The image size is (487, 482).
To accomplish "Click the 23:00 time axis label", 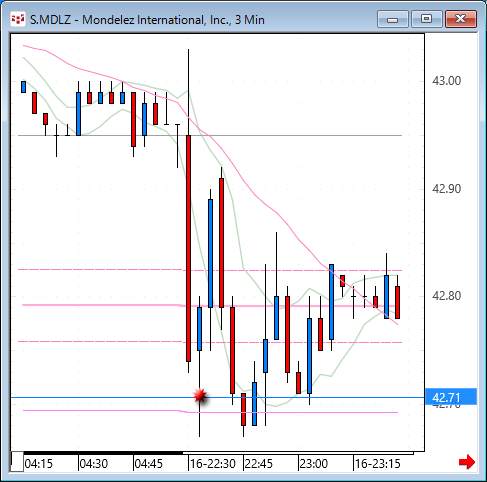I will tap(314, 464).
